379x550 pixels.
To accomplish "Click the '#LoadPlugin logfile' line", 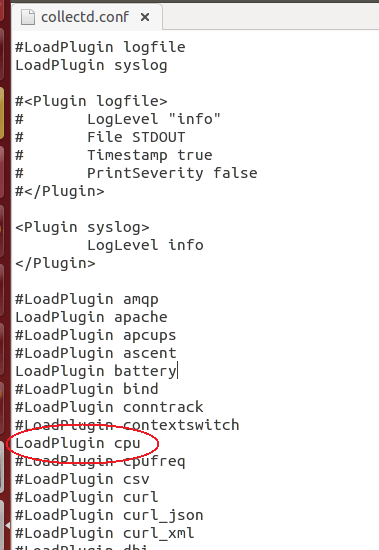I will tap(100, 47).
